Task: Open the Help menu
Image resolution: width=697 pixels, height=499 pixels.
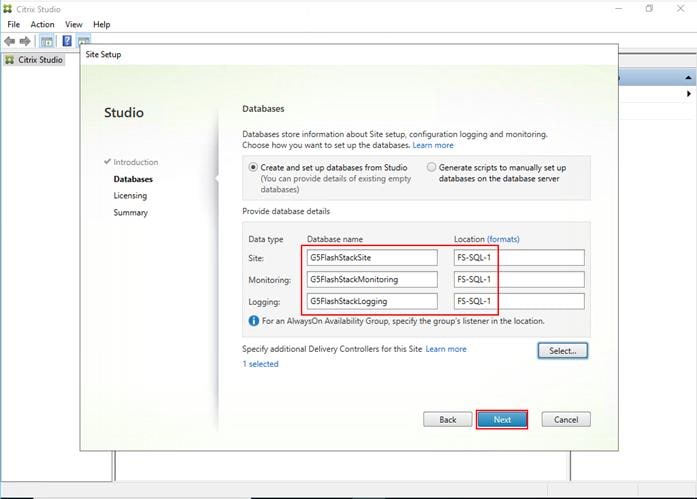Action: click(x=101, y=24)
